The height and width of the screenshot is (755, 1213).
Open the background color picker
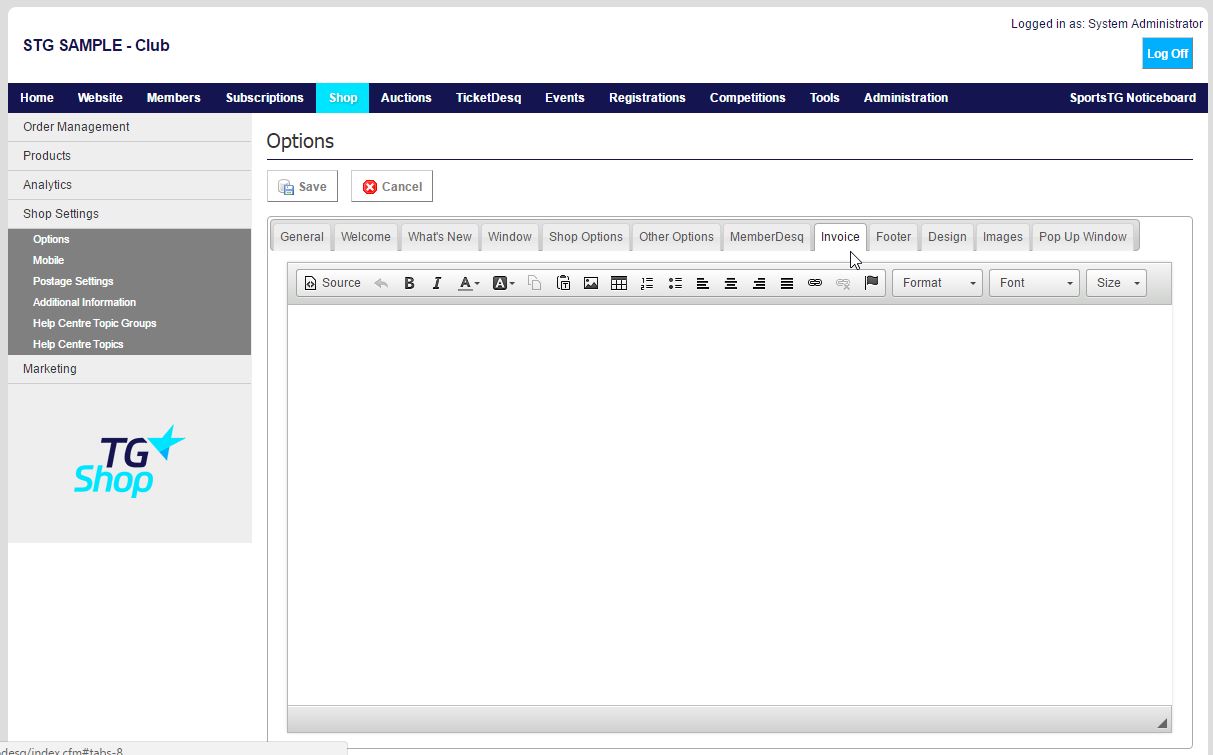pyautogui.click(x=504, y=283)
